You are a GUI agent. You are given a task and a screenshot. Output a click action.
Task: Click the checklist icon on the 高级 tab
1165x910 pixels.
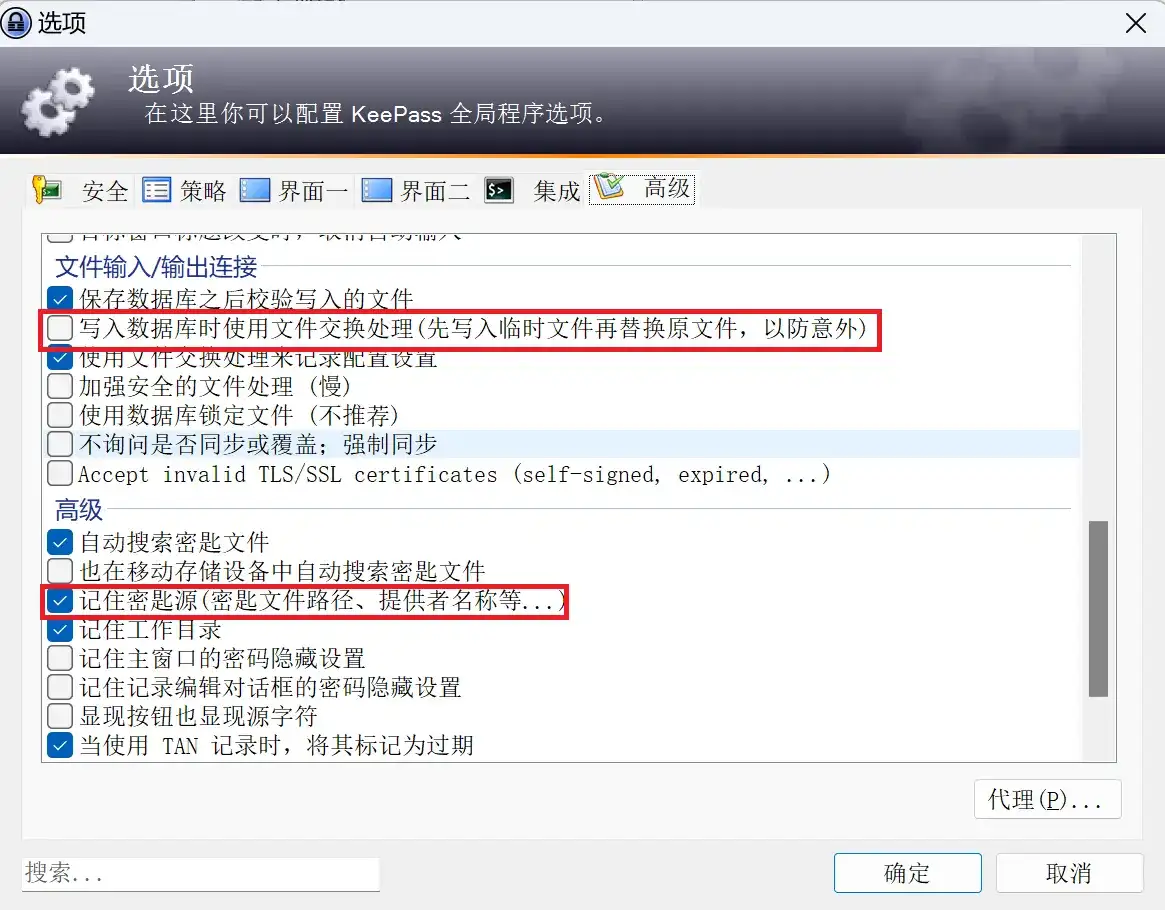click(609, 186)
